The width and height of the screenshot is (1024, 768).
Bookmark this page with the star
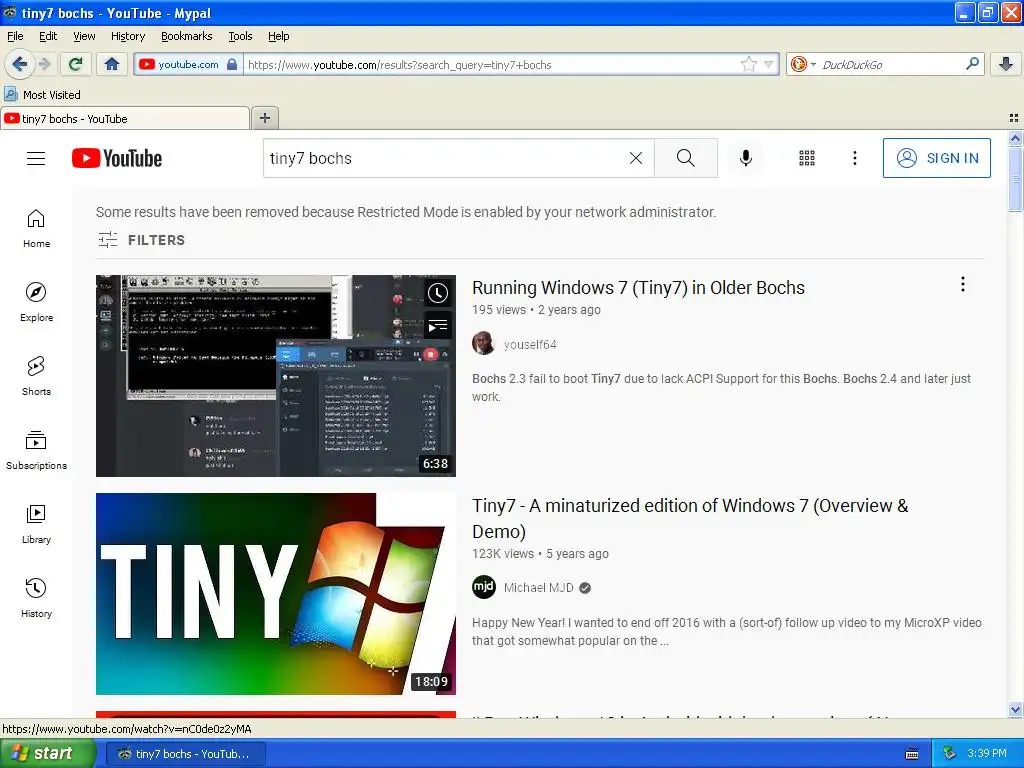748,64
